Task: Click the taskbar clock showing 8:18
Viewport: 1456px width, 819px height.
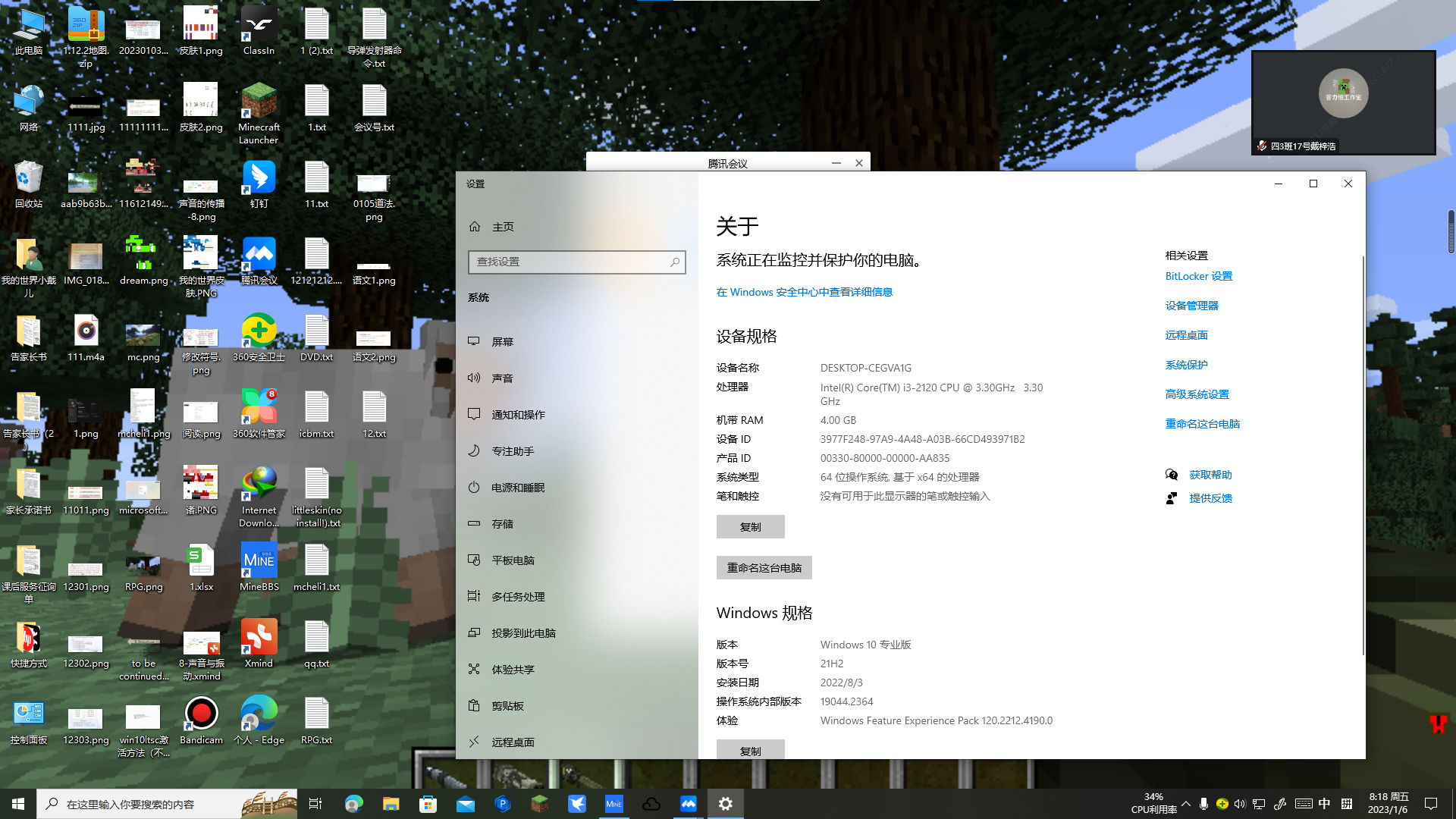Action: [1389, 804]
